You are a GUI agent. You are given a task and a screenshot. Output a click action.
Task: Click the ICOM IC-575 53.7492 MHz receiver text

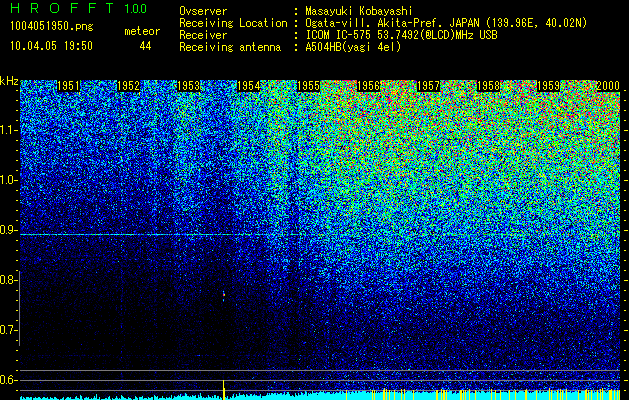[x=401, y=35]
